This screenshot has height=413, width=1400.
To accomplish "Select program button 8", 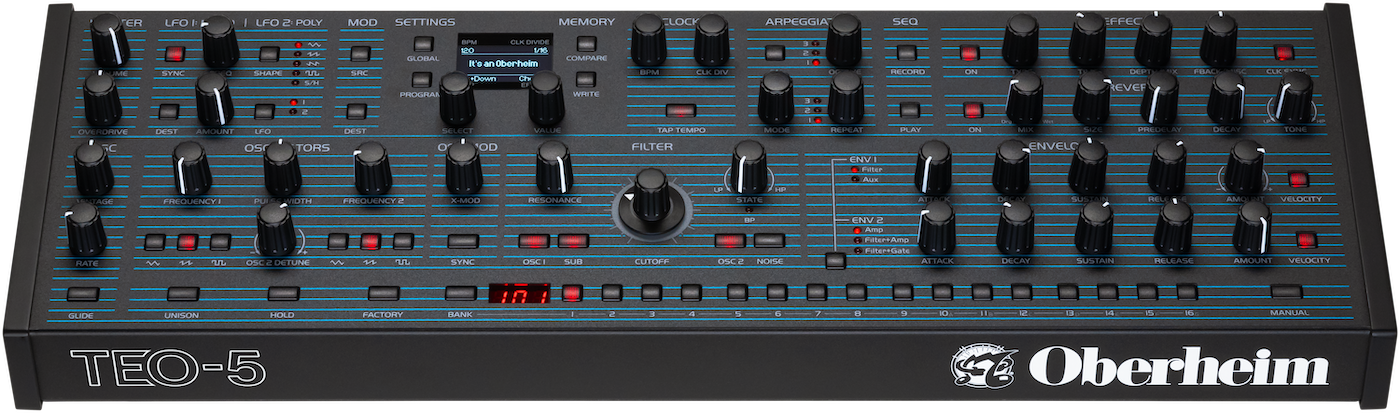I will [856, 293].
